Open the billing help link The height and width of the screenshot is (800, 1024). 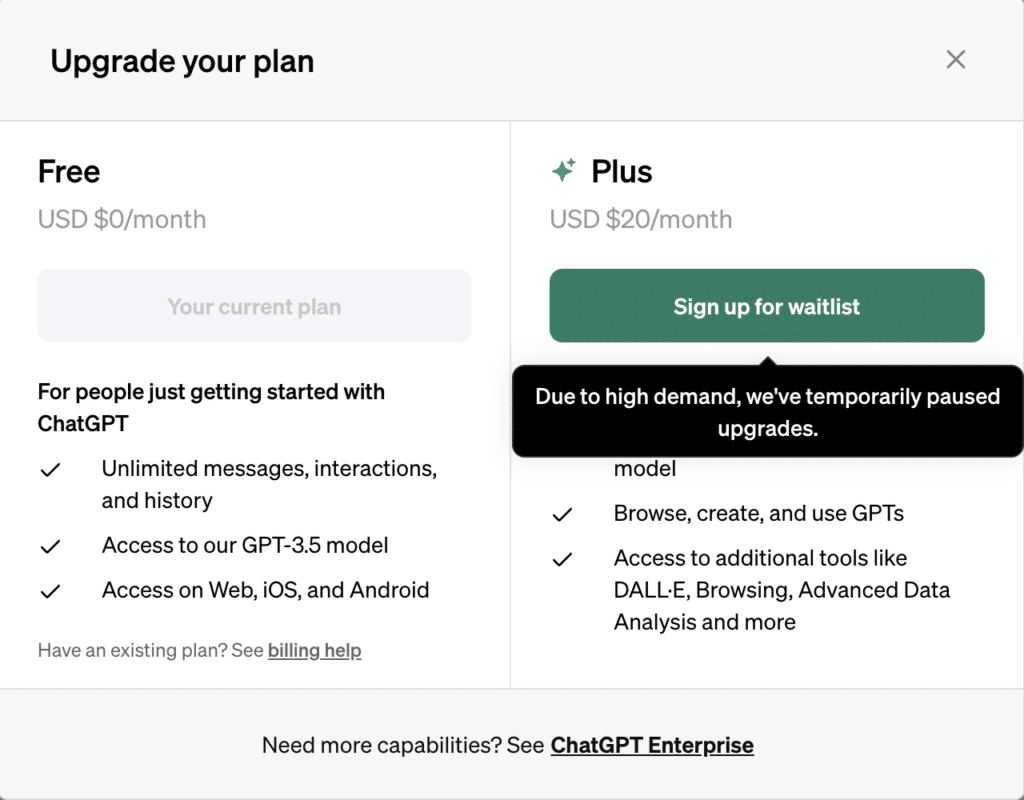314,650
